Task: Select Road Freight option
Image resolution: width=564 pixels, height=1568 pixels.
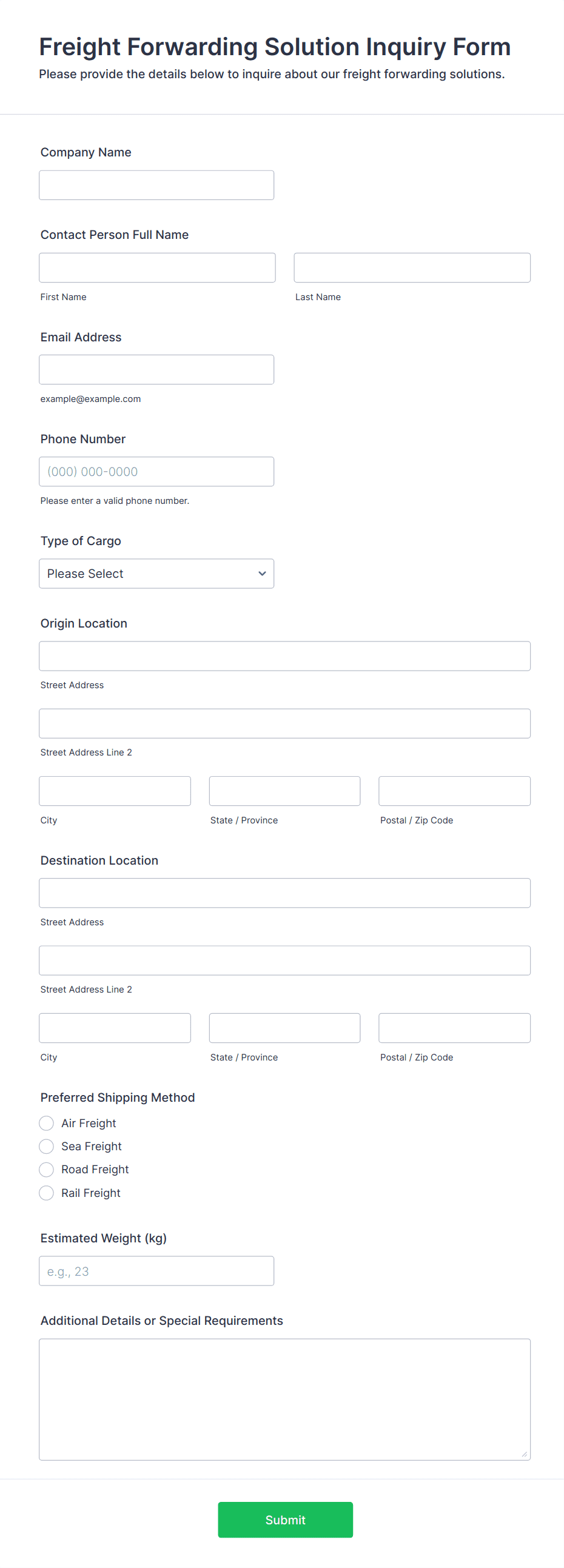Action: click(46, 1169)
